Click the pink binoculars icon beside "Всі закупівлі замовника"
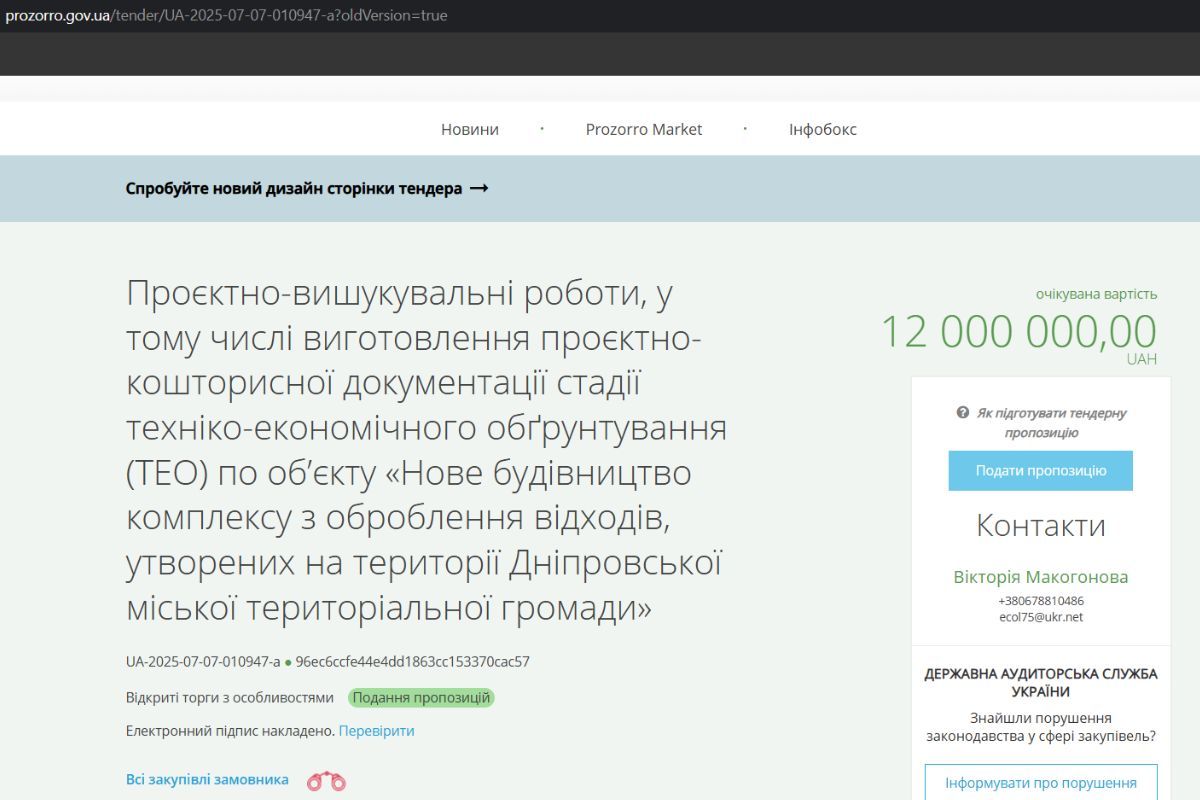Viewport: 1200px width, 800px height. (x=326, y=779)
